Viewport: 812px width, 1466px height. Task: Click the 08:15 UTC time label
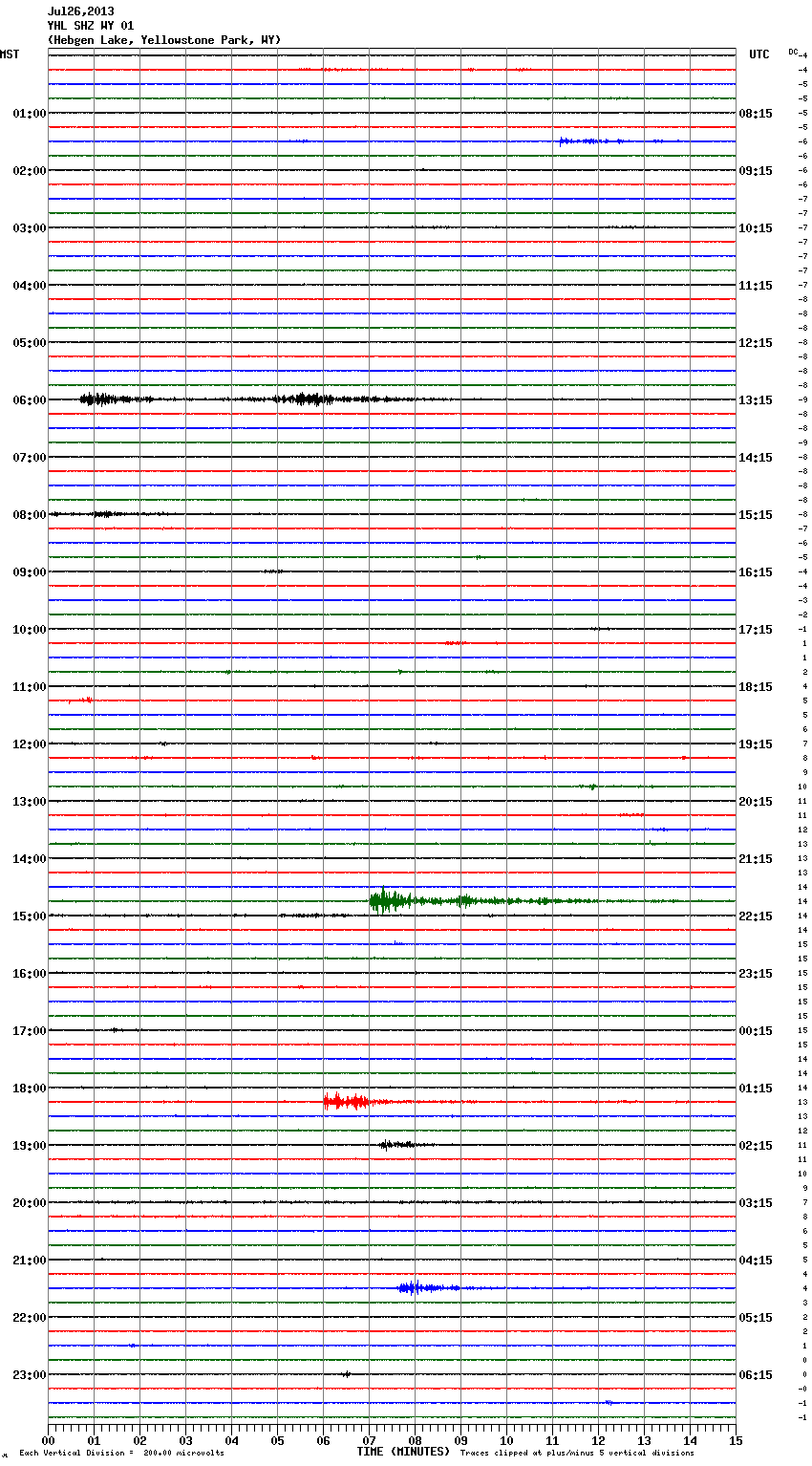[x=756, y=114]
